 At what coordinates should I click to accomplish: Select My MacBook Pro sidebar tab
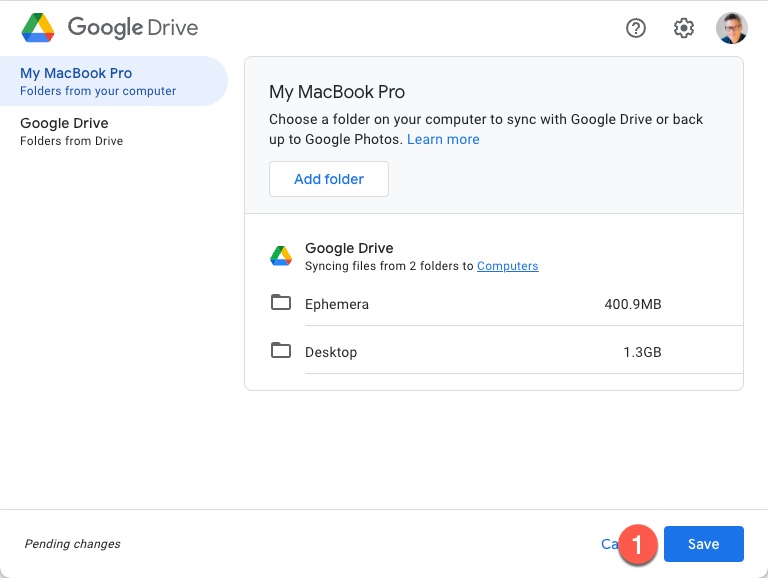pos(114,81)
